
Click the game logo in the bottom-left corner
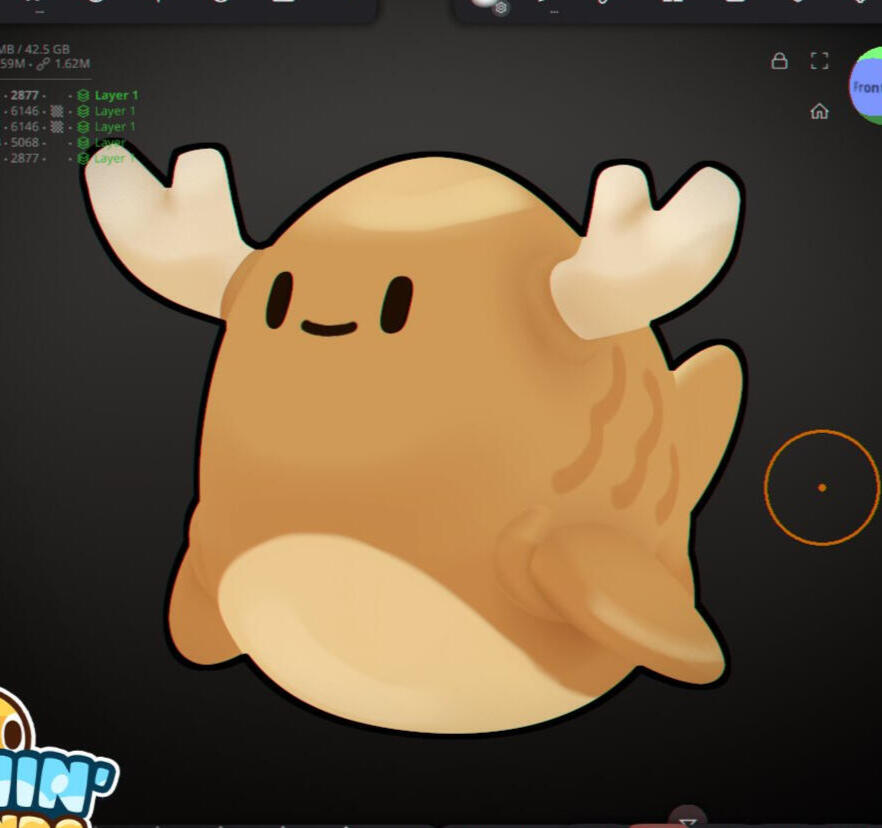(50, 770)
